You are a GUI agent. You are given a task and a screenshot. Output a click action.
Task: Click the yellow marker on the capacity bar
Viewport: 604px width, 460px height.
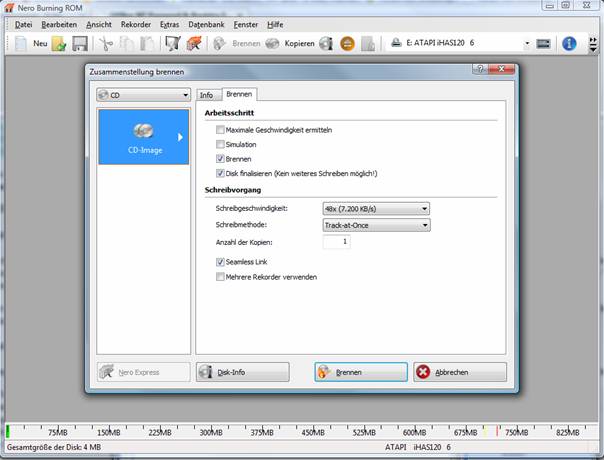(485, 431)
